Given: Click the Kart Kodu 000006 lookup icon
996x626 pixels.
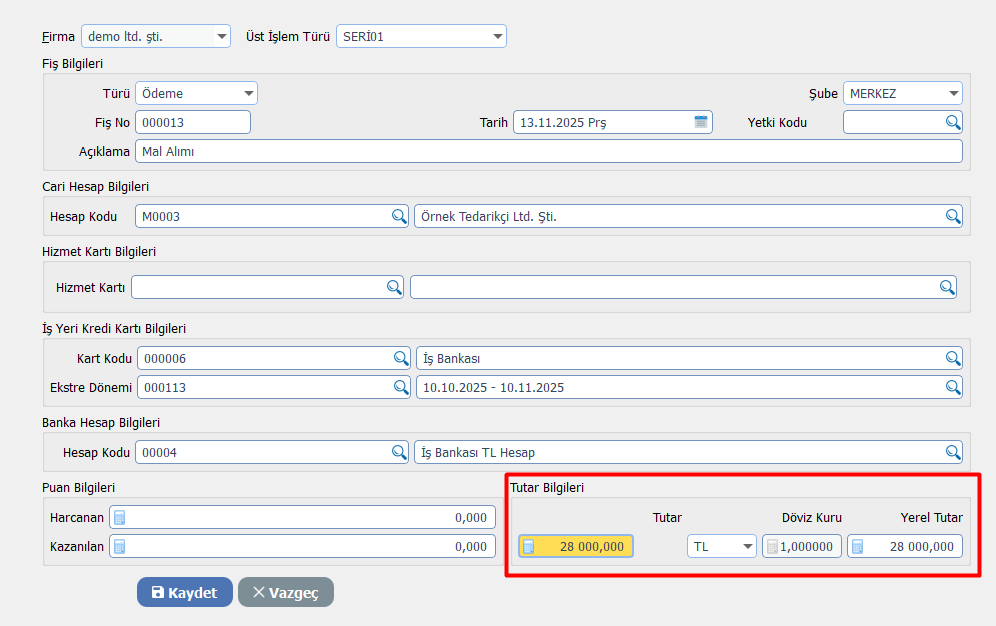Looking at the screenshot, I should (x=400, y=358).
